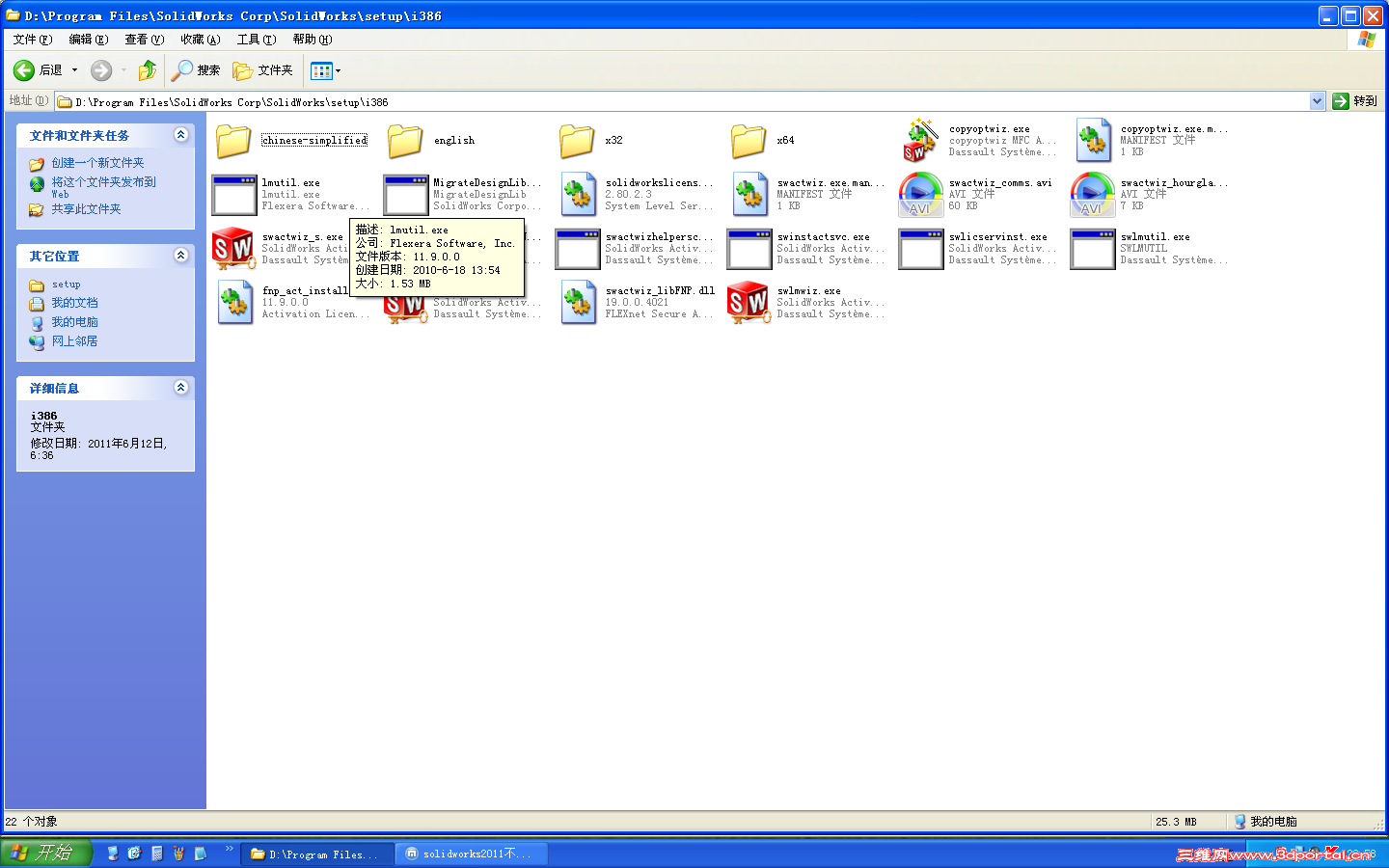Select the copyoptwiz.exe file icon
The width and height of the screenshot is (1389, 868).
click(x=920, y=141)
